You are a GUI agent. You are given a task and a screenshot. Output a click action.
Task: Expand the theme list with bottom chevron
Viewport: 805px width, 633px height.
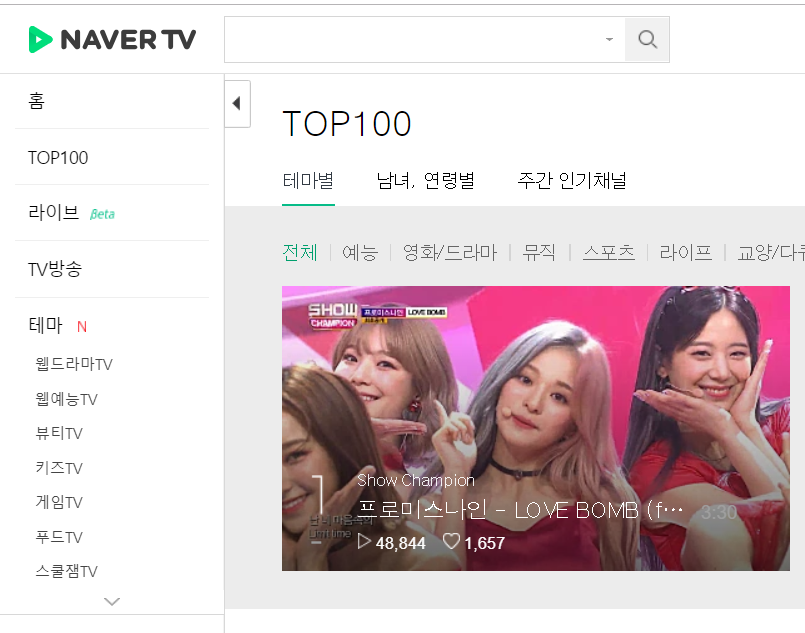click(x=111, y=601)
